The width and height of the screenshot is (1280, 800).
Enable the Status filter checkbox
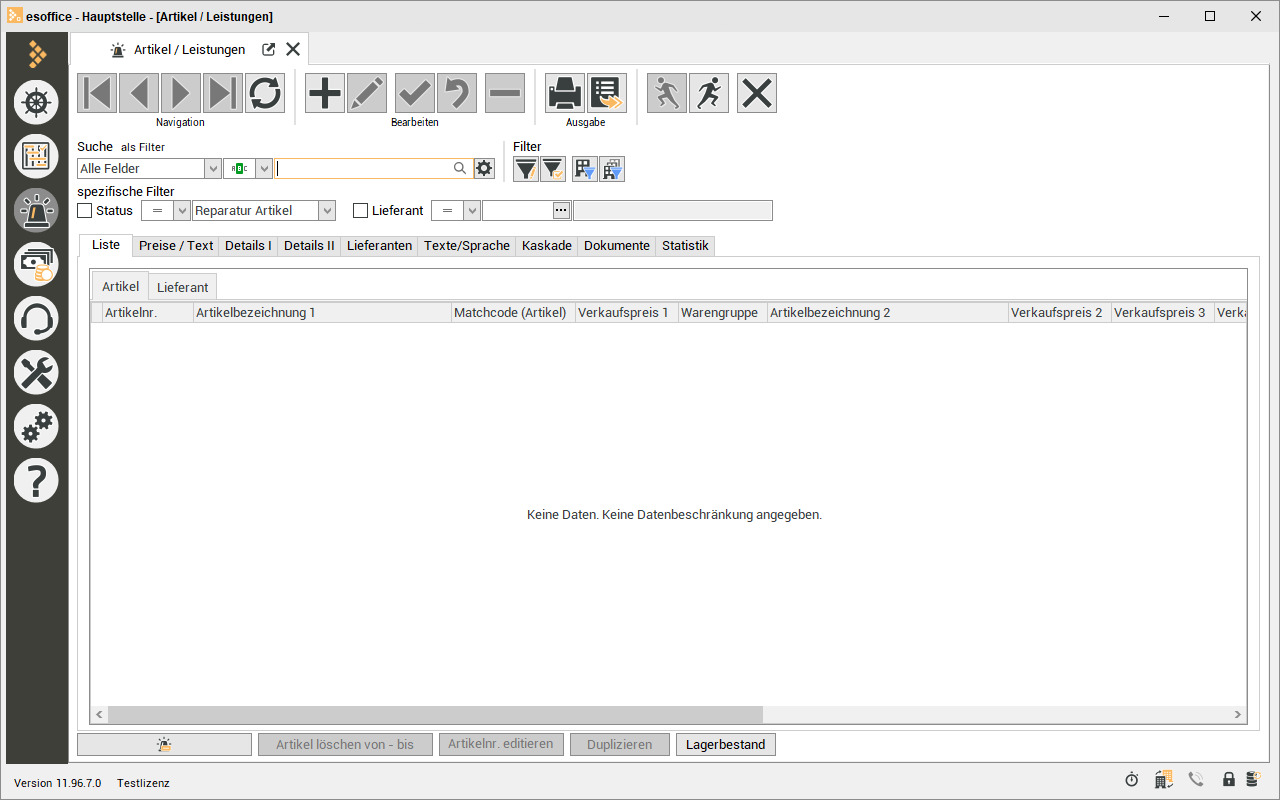[x=85, y=211]
